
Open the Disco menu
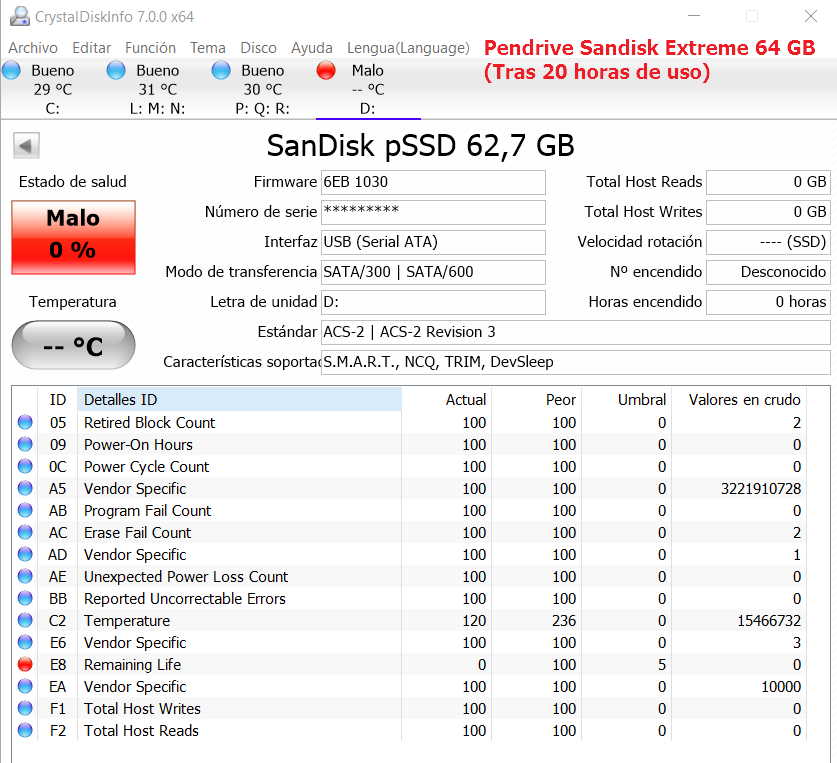pos(258,48)
